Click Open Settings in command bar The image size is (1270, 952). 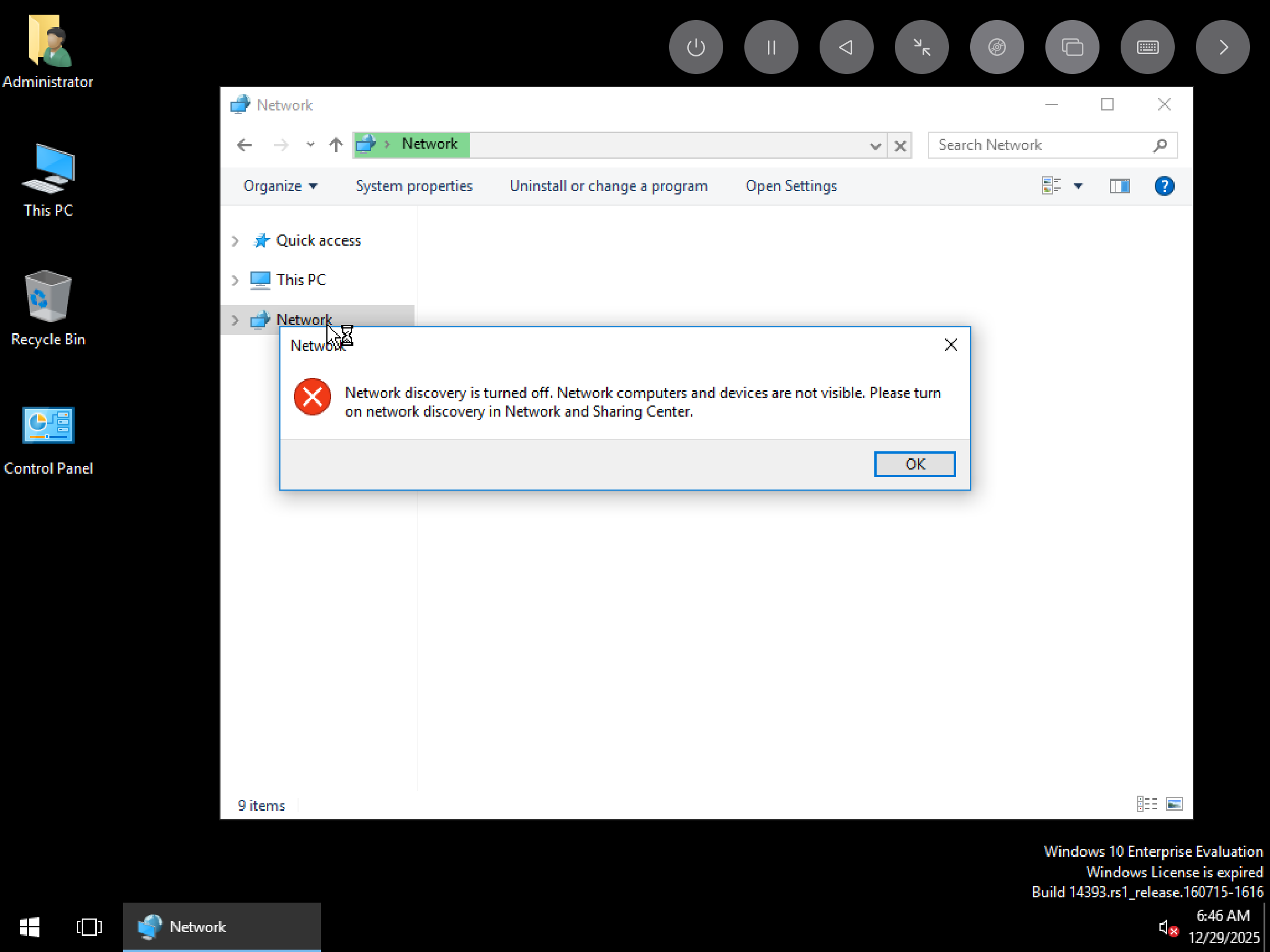click(x=791, y=186)
